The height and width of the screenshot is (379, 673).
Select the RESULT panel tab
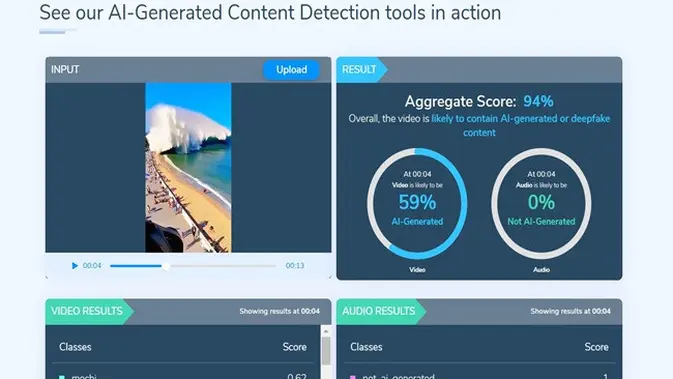click(362, 70)
